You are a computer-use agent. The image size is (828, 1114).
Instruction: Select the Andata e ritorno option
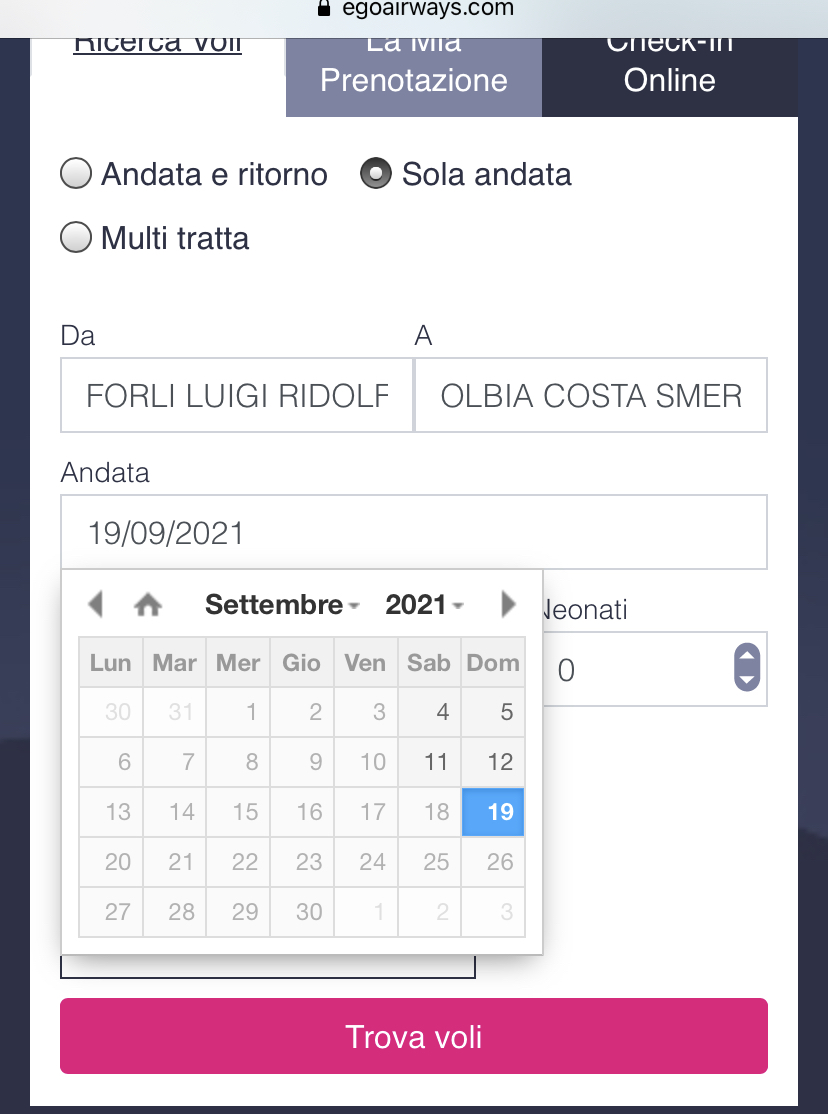pos(76,175)
